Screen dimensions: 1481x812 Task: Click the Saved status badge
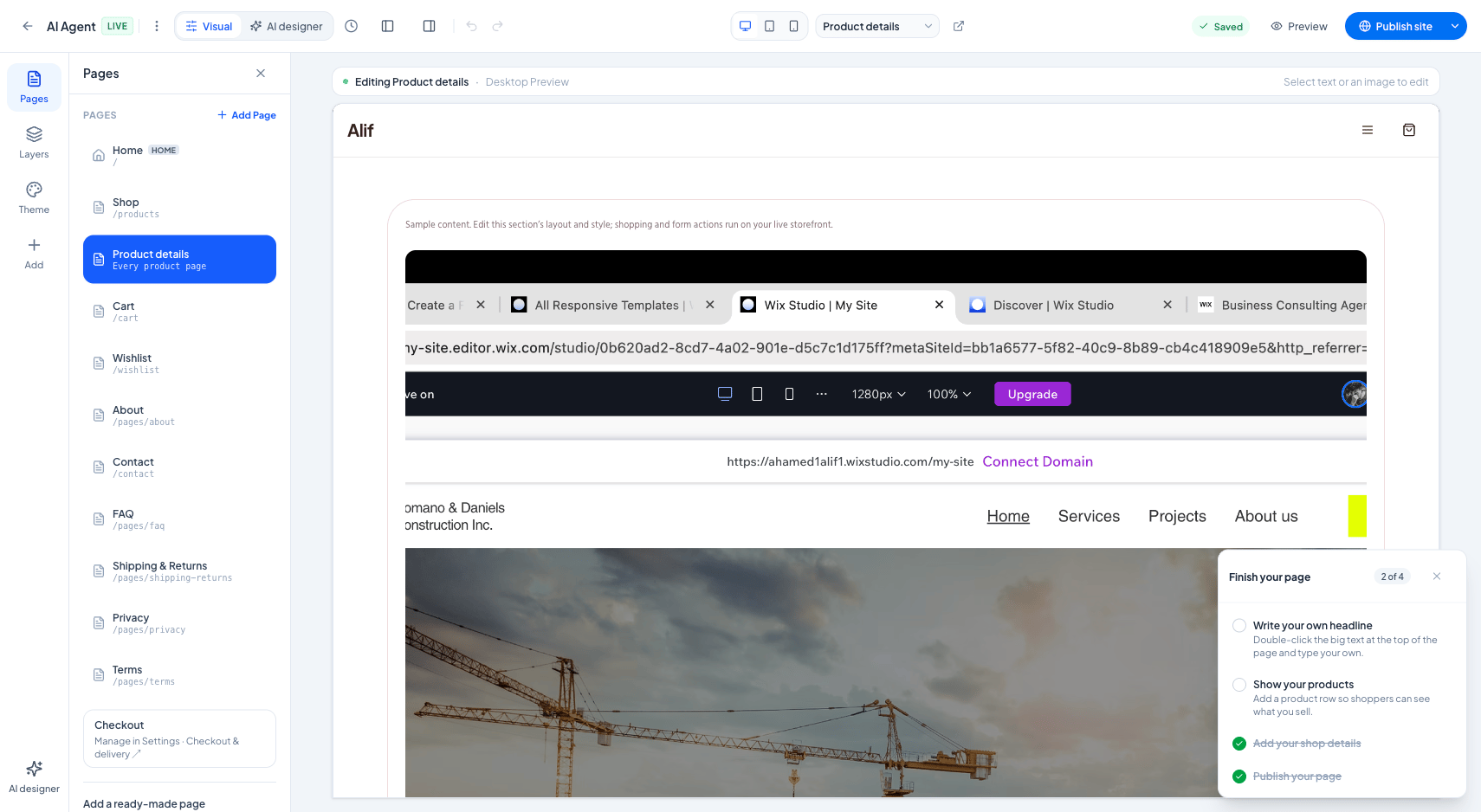click(x=1221, y=27)
